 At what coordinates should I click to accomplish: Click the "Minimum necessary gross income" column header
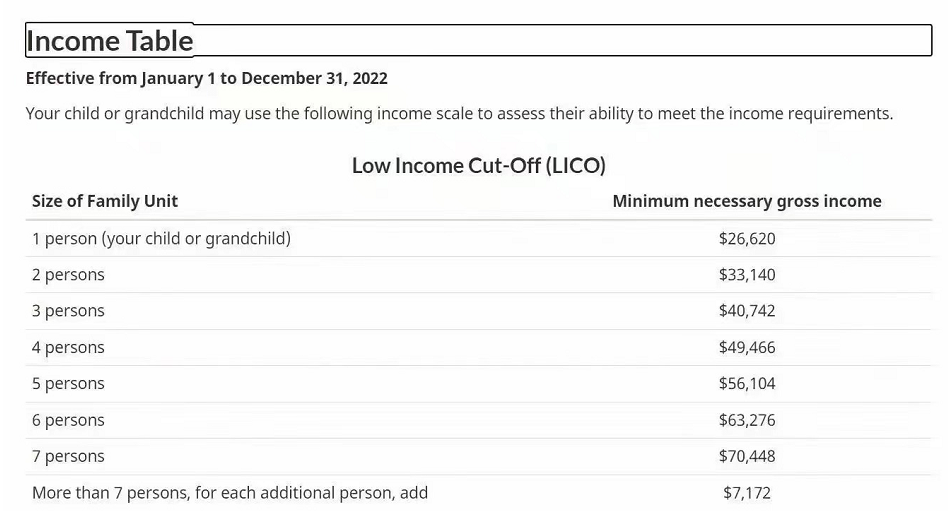[746, 201]
